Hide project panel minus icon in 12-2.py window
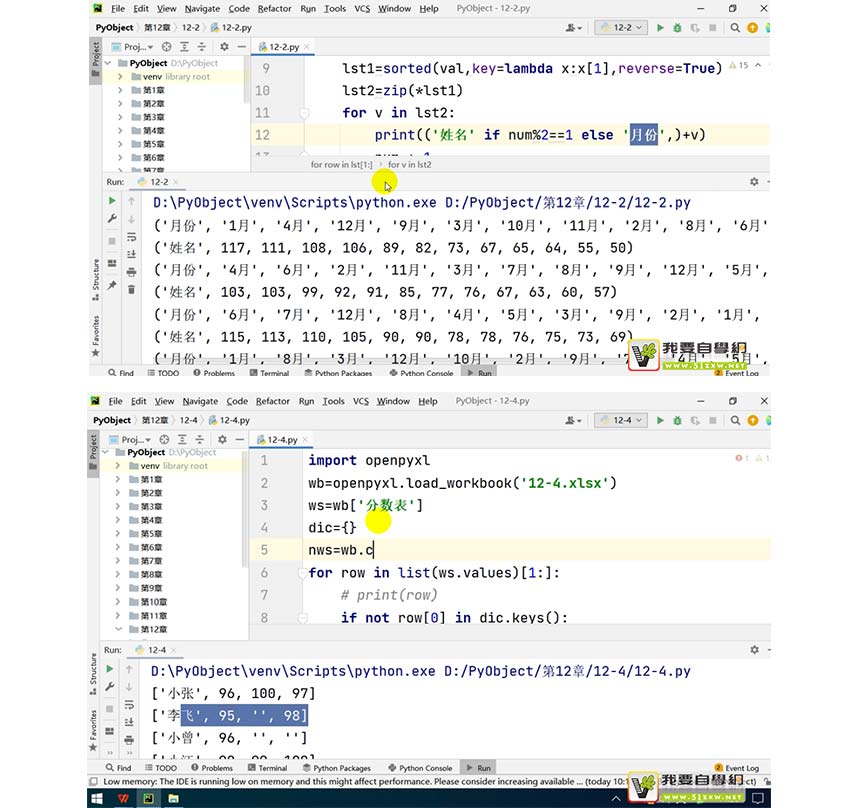860x808 pixels. click(241, 47)
